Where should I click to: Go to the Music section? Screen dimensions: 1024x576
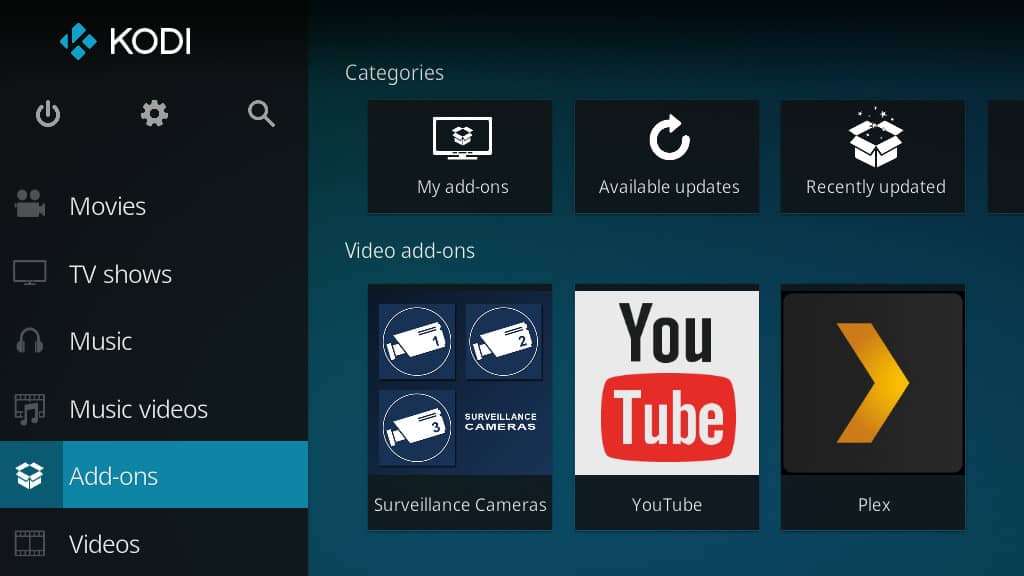pyautogui.click(x=154, y=341)
